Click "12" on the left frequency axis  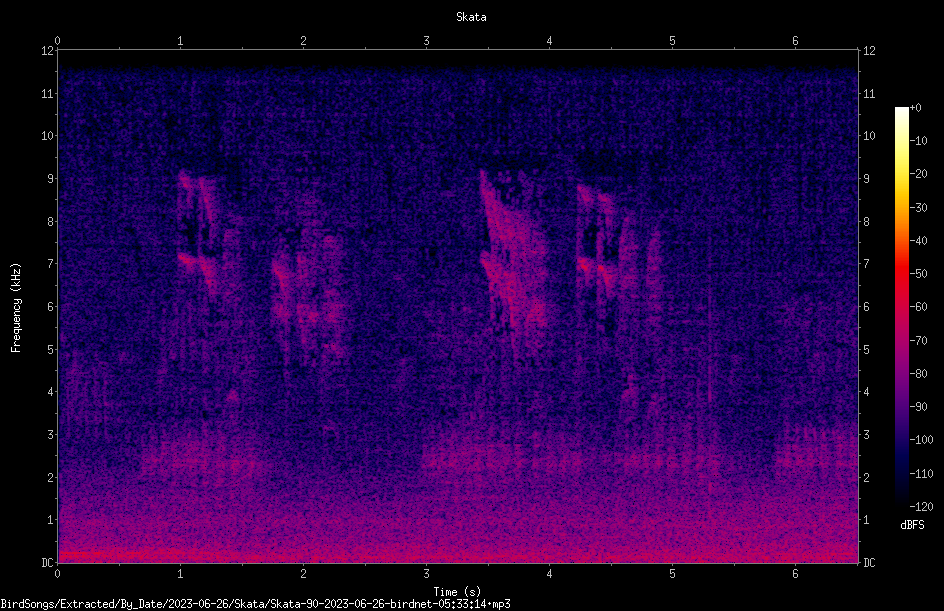pyautogui.click(x=47, y=51)
